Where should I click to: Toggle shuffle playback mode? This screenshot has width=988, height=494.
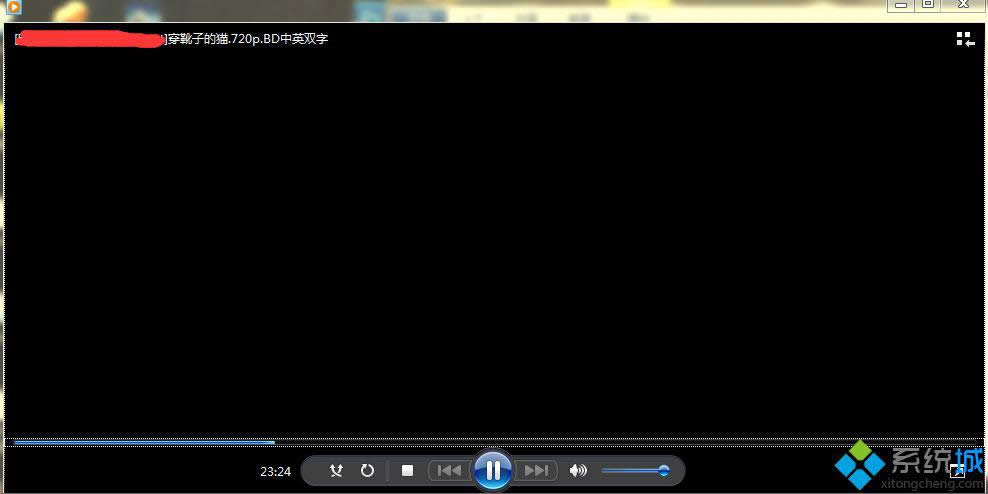point(336,471)
